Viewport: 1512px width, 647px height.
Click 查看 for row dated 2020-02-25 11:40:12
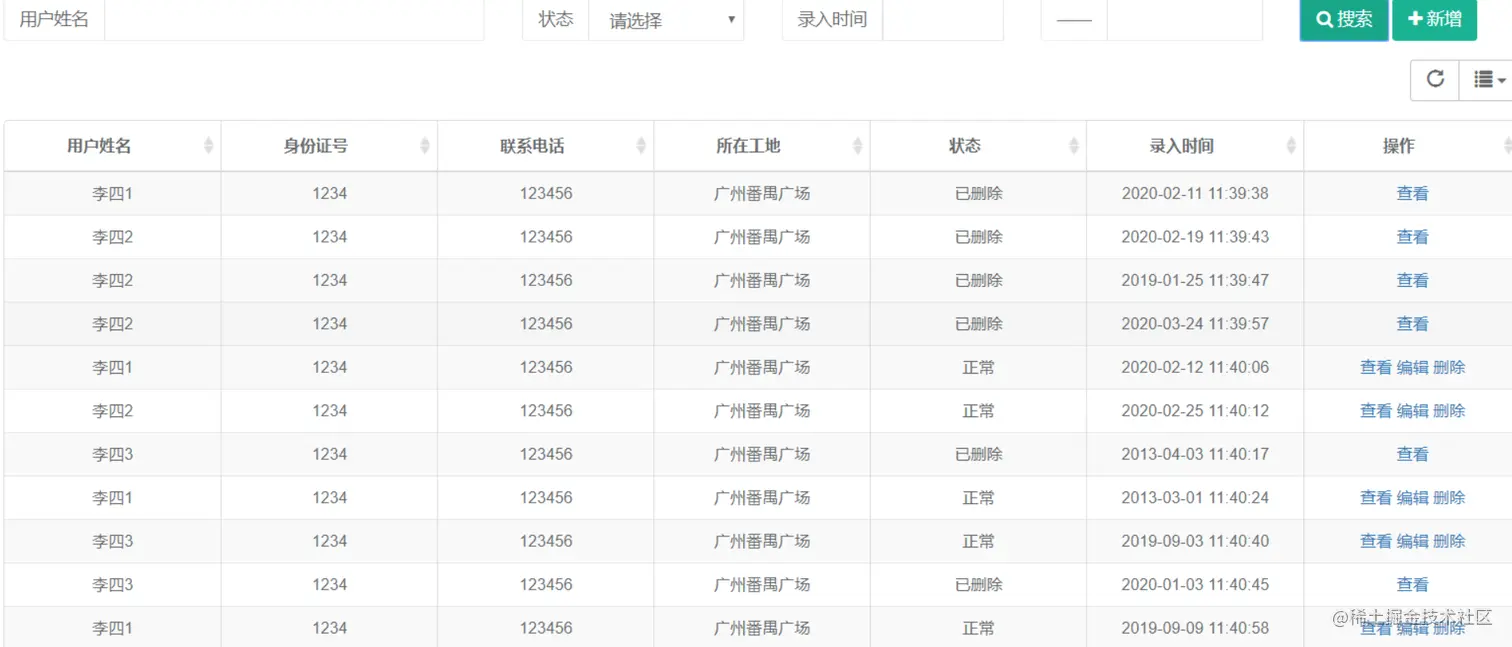tap(1376, 411)
